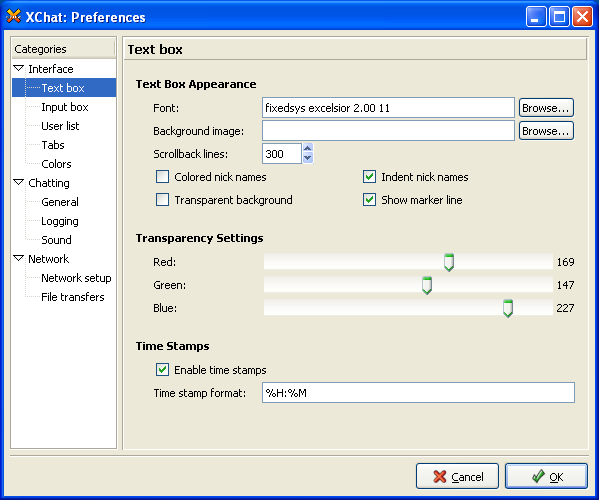Viewport: 599px width, 501px height.
Task: Click the Blue value 227
Action: pos(565,308)
